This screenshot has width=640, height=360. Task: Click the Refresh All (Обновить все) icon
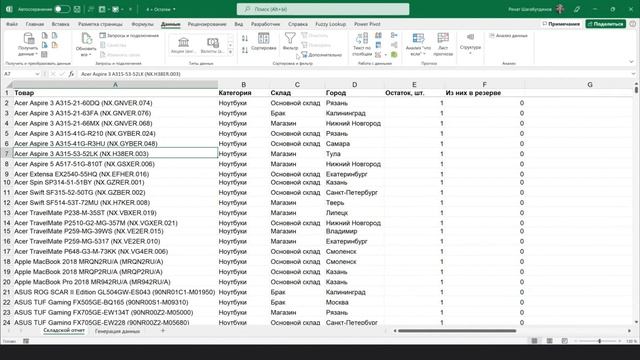pyautogui.click(x=86, y=39)
